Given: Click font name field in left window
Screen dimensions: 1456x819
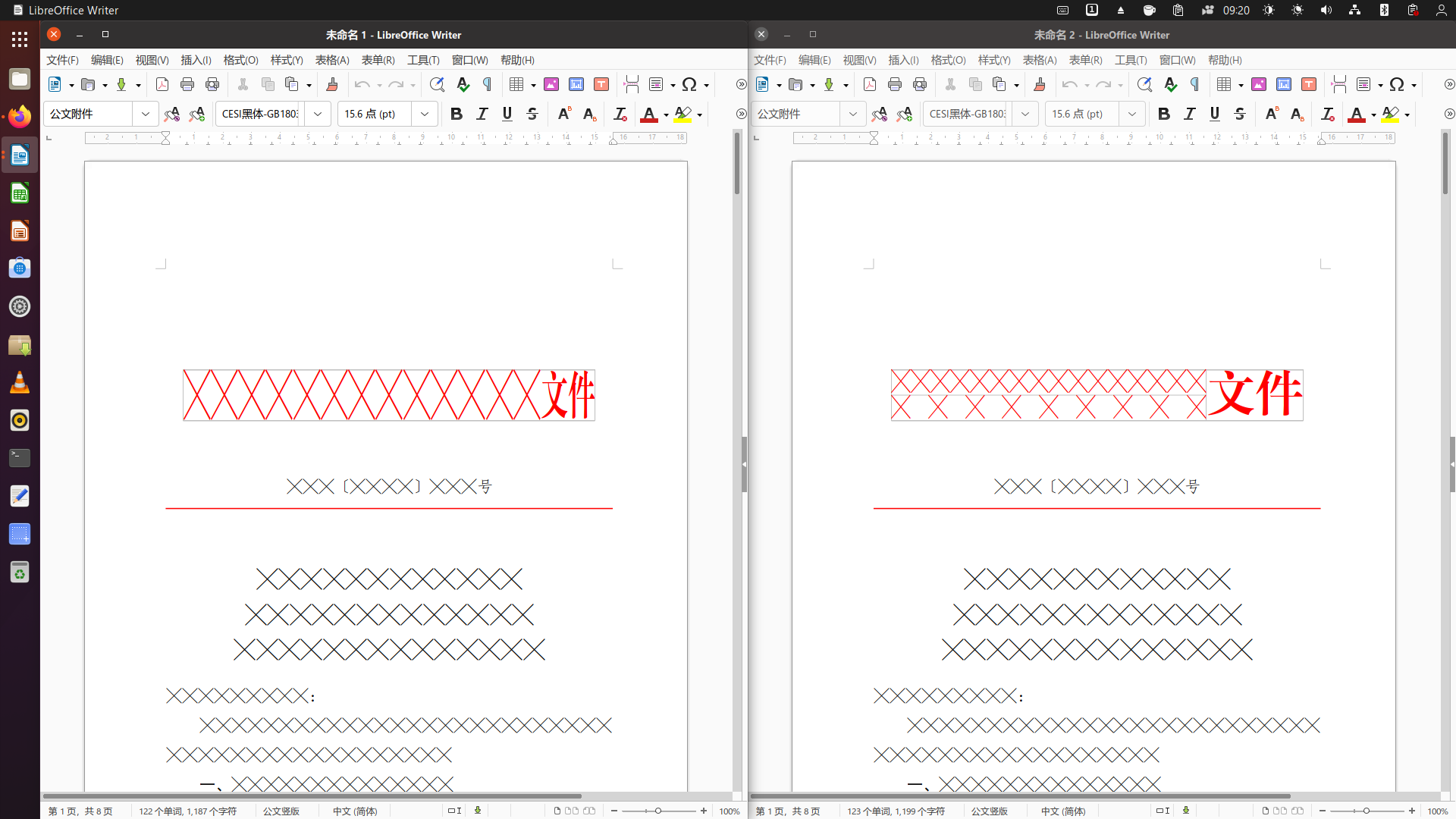Looking at the screenshot, I should 260,114.
